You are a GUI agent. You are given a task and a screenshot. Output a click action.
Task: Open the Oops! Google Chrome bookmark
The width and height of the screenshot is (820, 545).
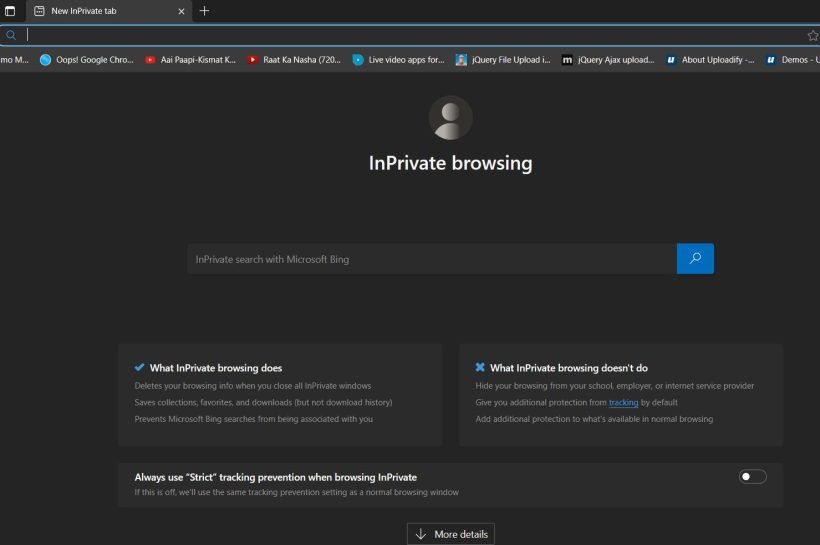point(86,60)
